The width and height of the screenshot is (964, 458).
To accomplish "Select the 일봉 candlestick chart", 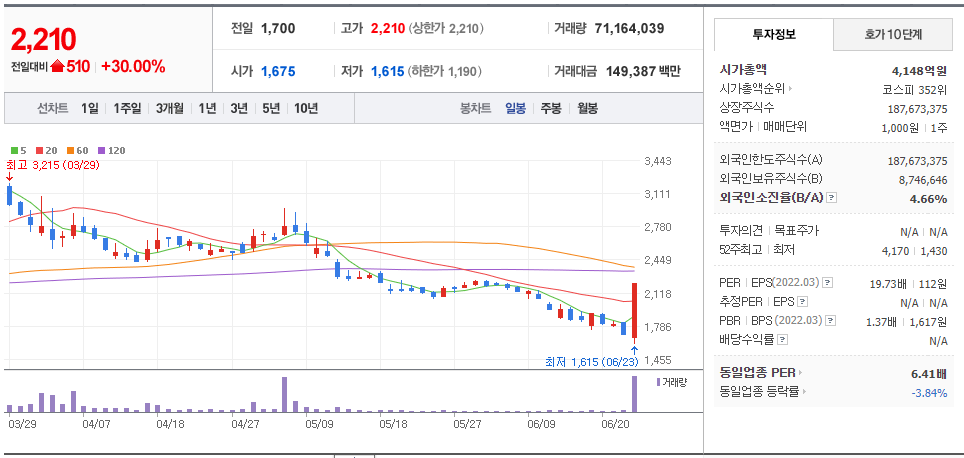I will (515, 109).
